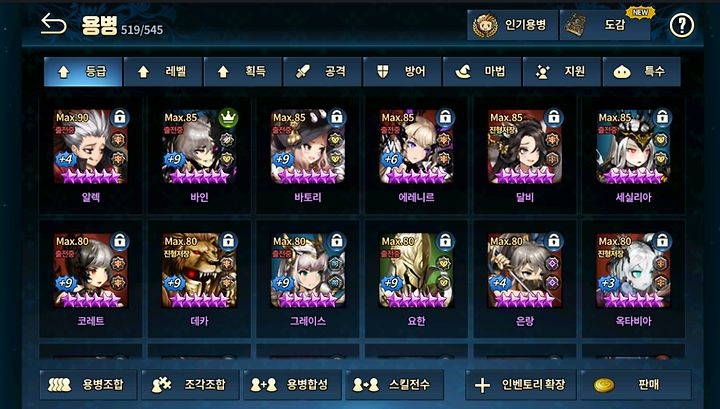Select the 지원 support filter icon
The height and width of the screenshot is (409, 720).
click(x=562, y=72)
